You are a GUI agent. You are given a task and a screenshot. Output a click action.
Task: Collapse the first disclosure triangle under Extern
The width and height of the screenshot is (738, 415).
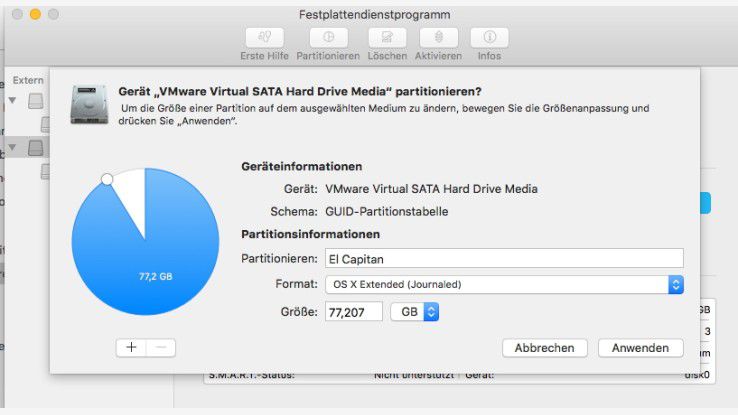[13, 100]
